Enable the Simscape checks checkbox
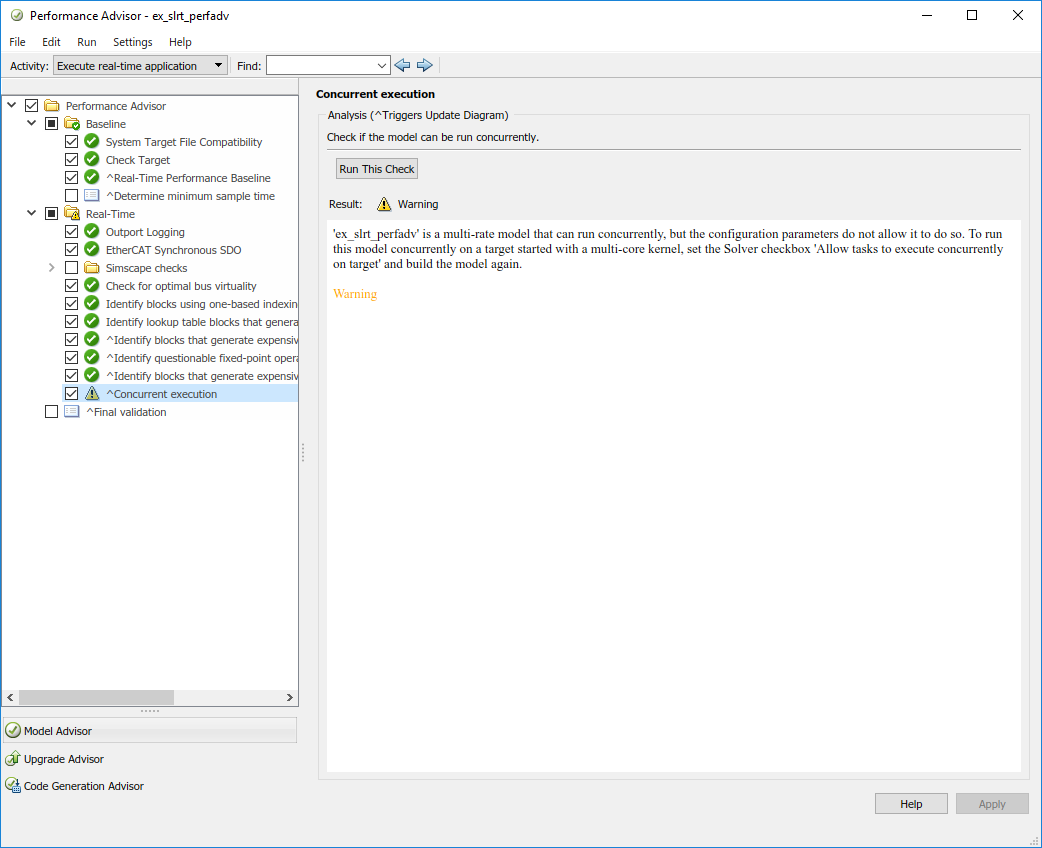1042x848 pixels. pos(71,267)
